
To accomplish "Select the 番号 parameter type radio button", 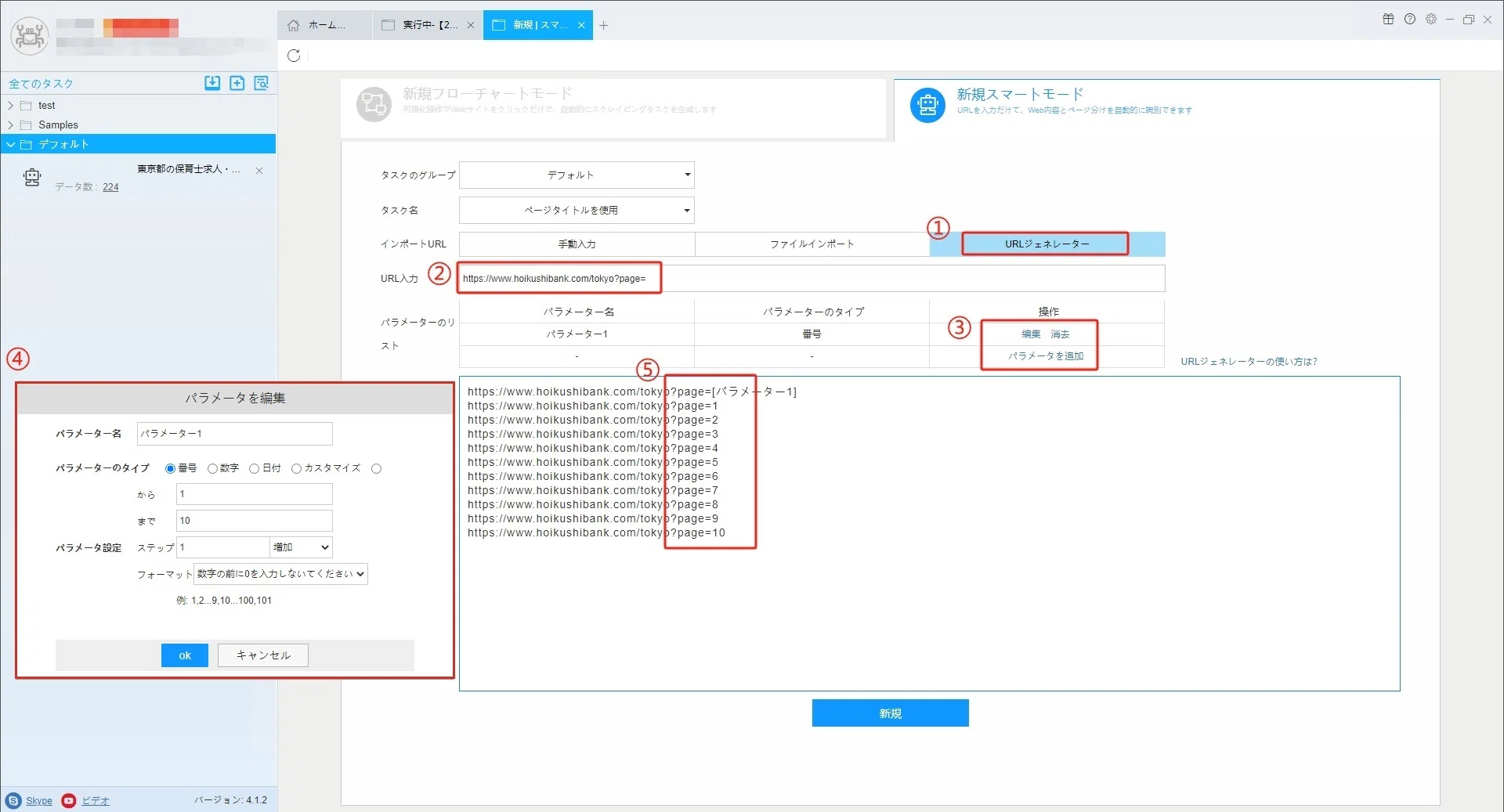I will [170, 469].
